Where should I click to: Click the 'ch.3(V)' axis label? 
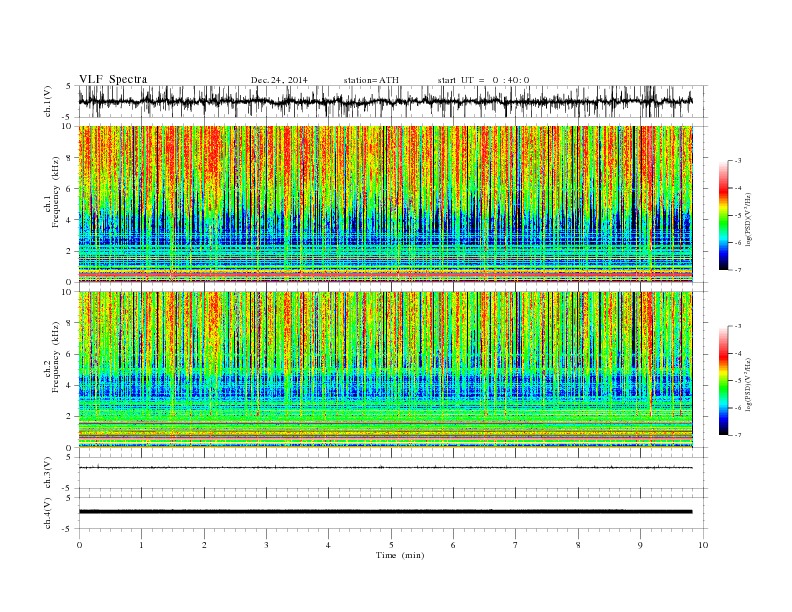point(48,473)
